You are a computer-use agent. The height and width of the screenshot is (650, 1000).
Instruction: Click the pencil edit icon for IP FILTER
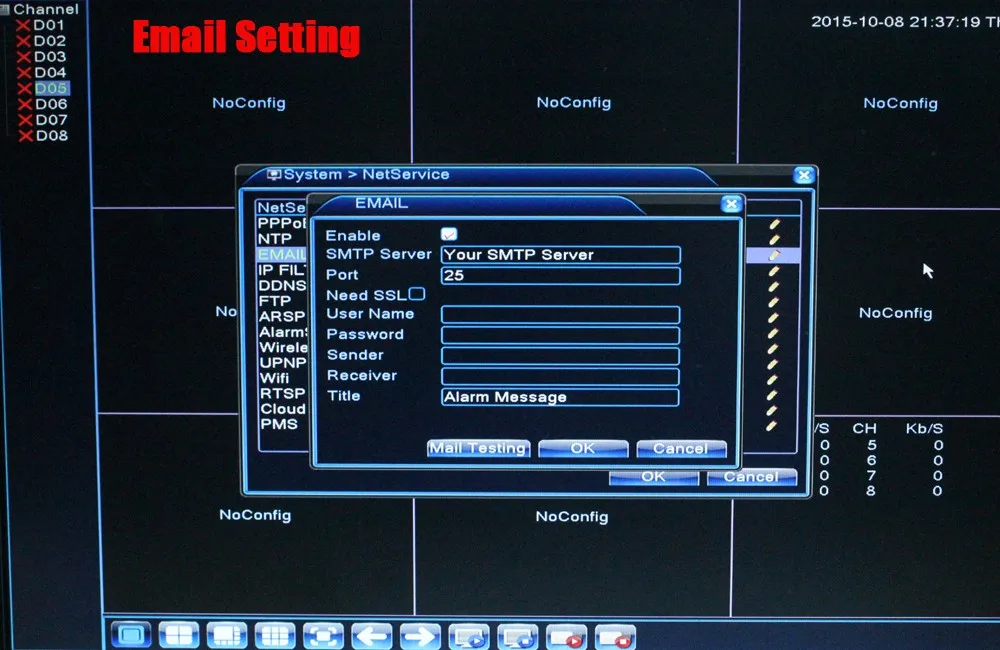tap(774, 270)
